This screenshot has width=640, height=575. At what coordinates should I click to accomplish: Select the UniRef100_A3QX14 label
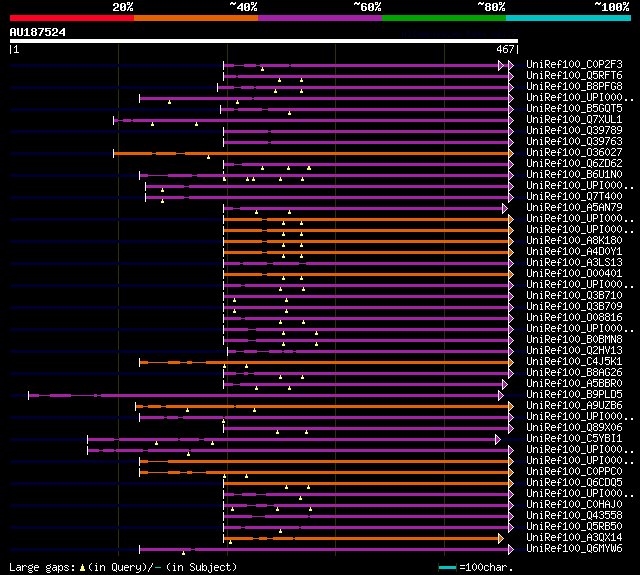[x=574, y=538]
